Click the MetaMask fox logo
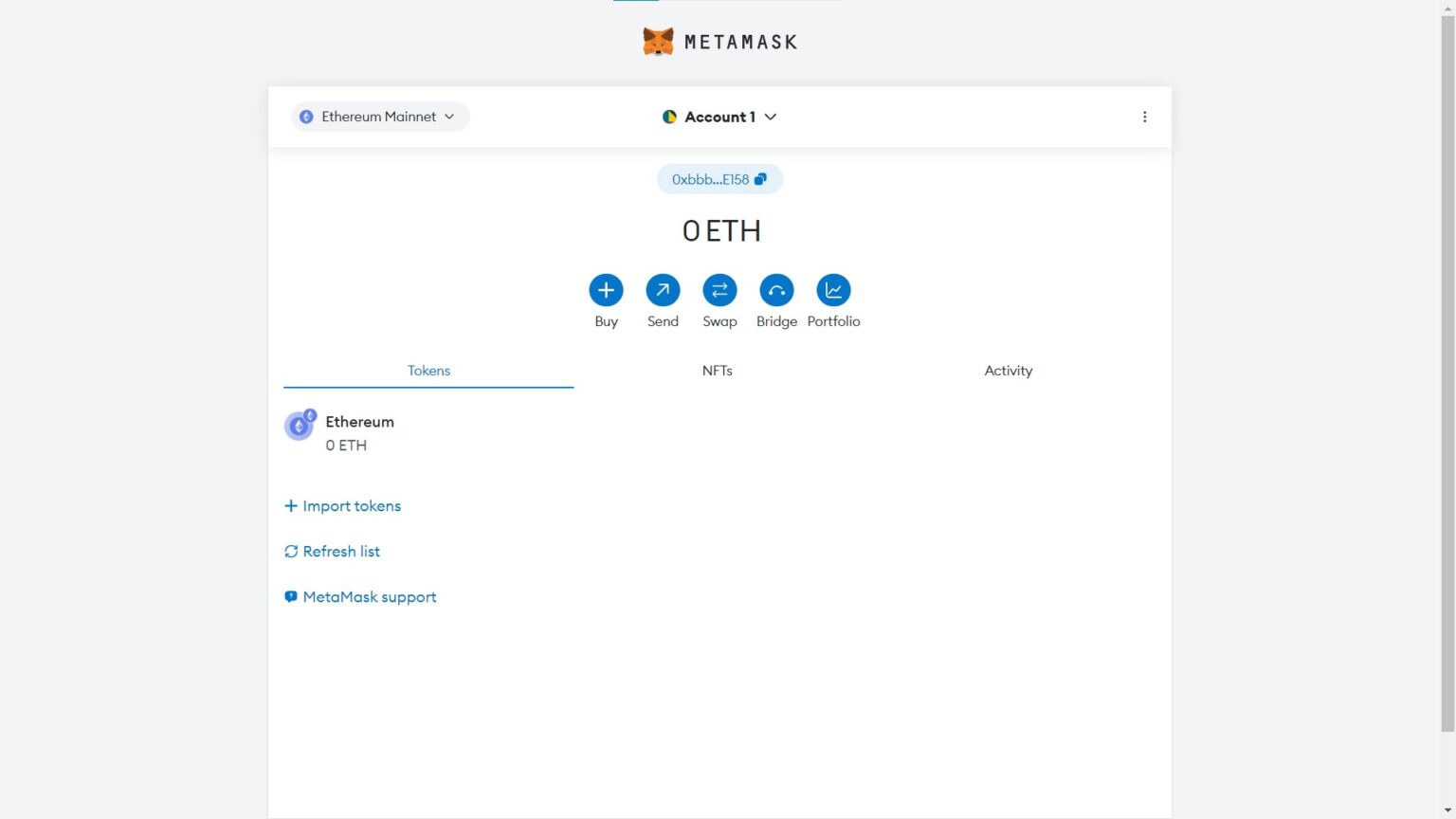This screenshot has width=1456, height=819. [660, 41]
